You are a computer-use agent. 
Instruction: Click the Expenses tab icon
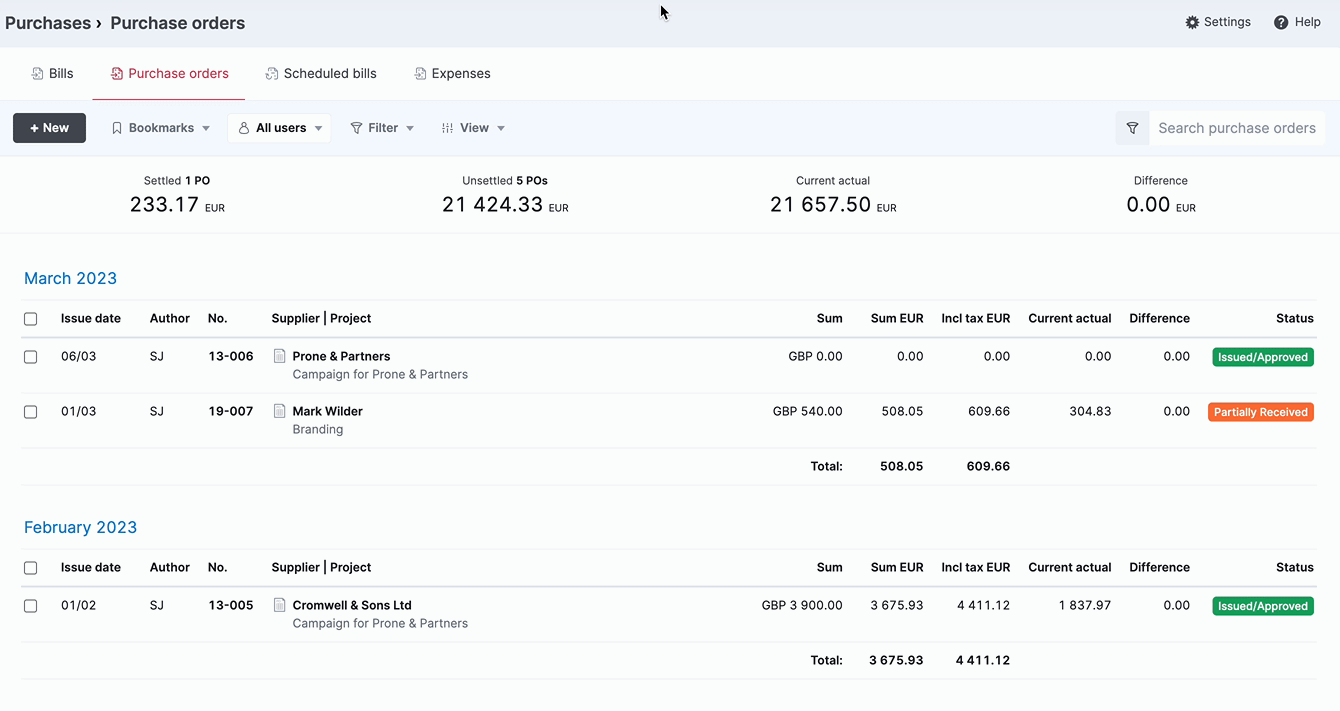click(x=420, y=74)
